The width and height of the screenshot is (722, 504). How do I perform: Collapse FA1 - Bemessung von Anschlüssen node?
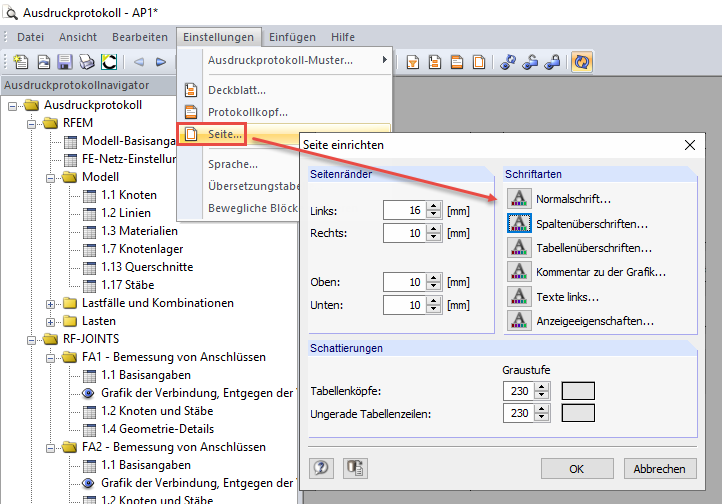click(51, 358)
